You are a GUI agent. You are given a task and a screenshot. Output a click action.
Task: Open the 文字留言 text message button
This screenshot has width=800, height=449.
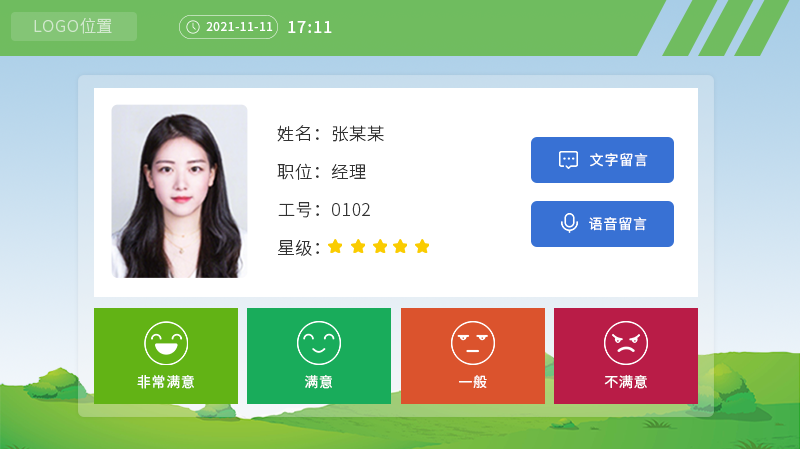point(602,160)
